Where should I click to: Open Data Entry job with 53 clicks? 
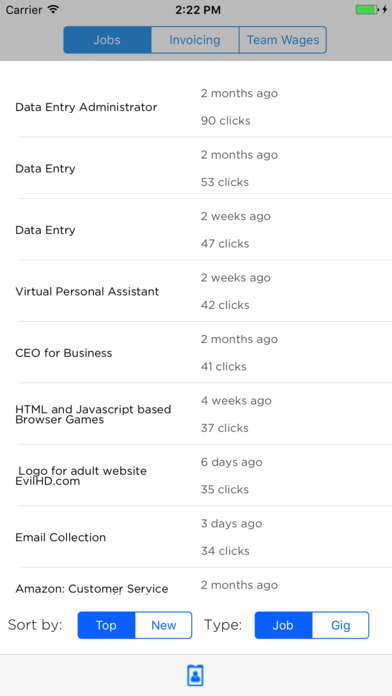click(x=196, y=168)
